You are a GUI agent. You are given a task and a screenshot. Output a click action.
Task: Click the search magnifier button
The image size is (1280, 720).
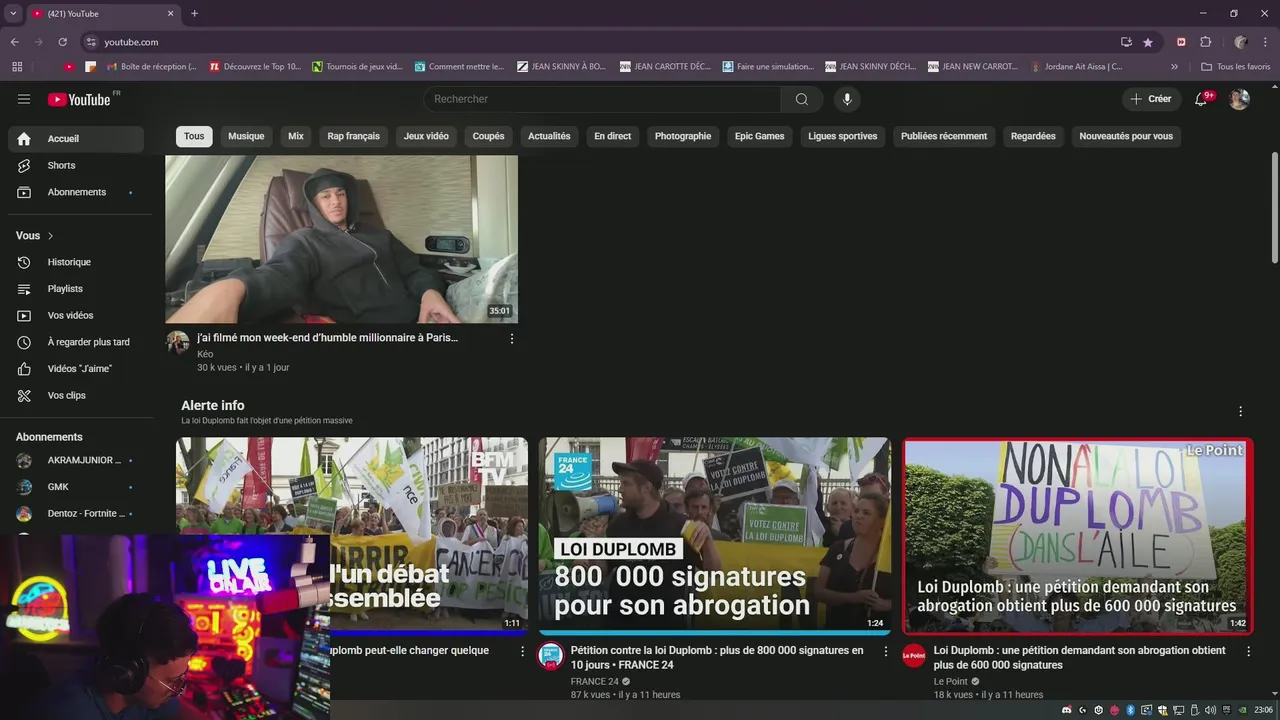(x=802, y=99)
